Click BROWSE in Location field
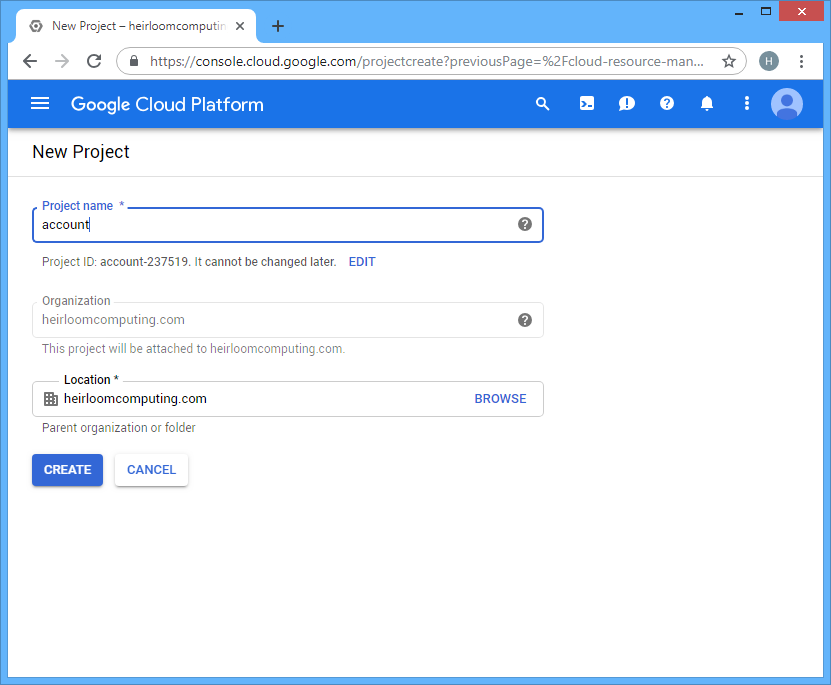This screenshot has width=831, height=685. point(500,399)
